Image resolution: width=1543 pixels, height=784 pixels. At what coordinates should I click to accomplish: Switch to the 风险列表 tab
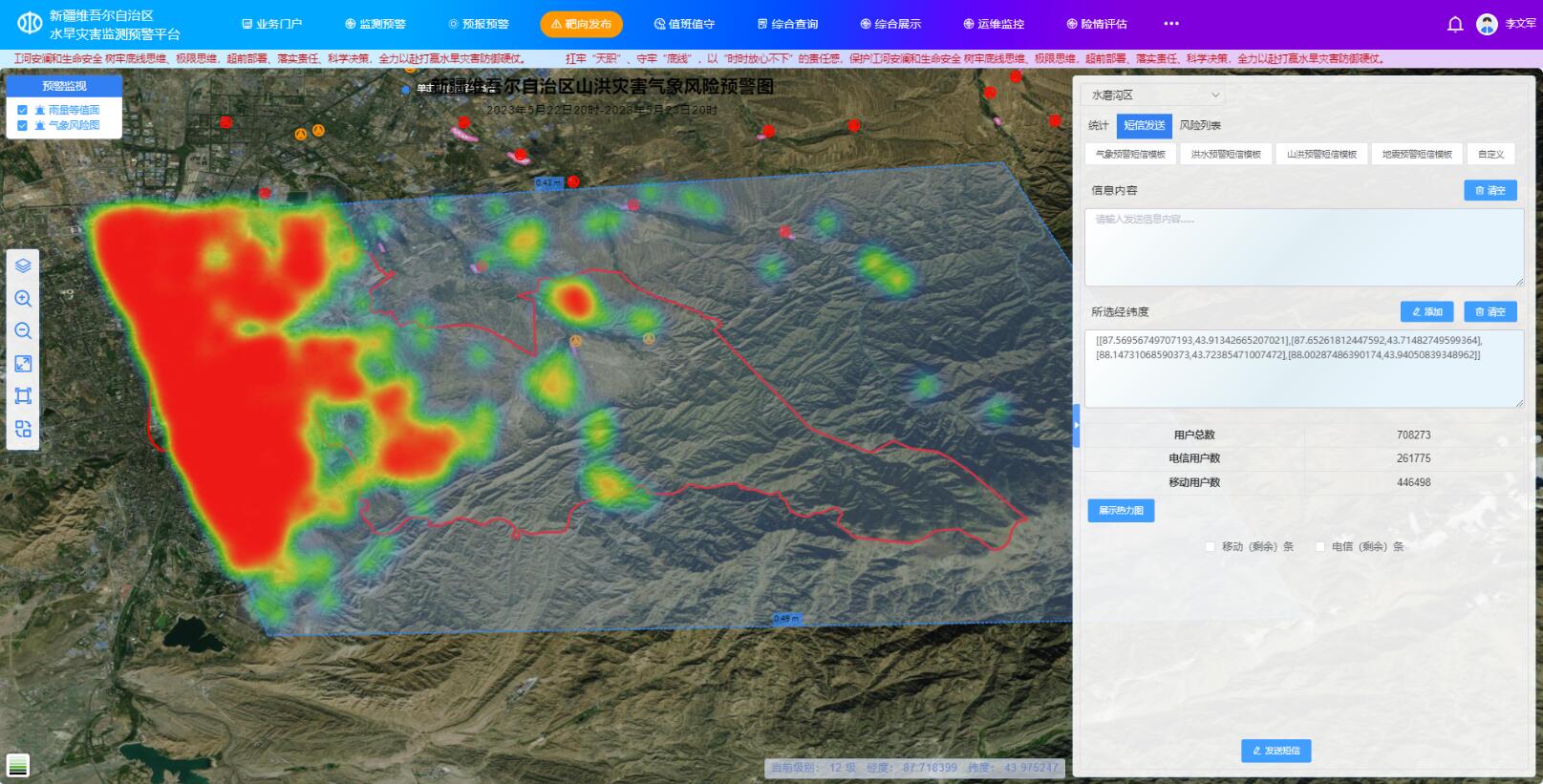tap(1200, 125)
